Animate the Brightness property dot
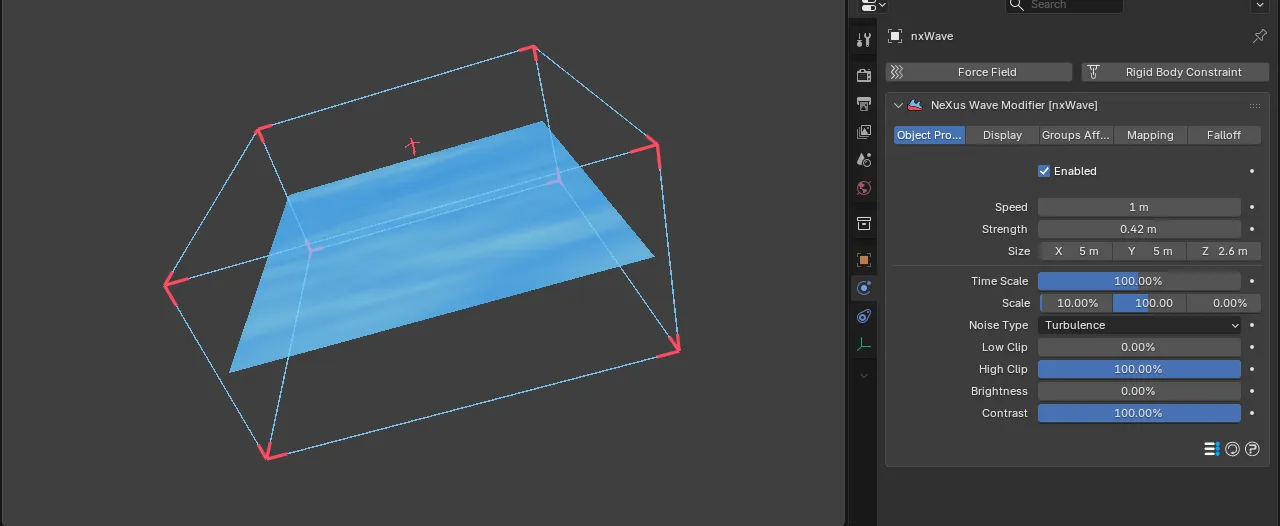The image size is (1280, 526). tap(1252, 391)
